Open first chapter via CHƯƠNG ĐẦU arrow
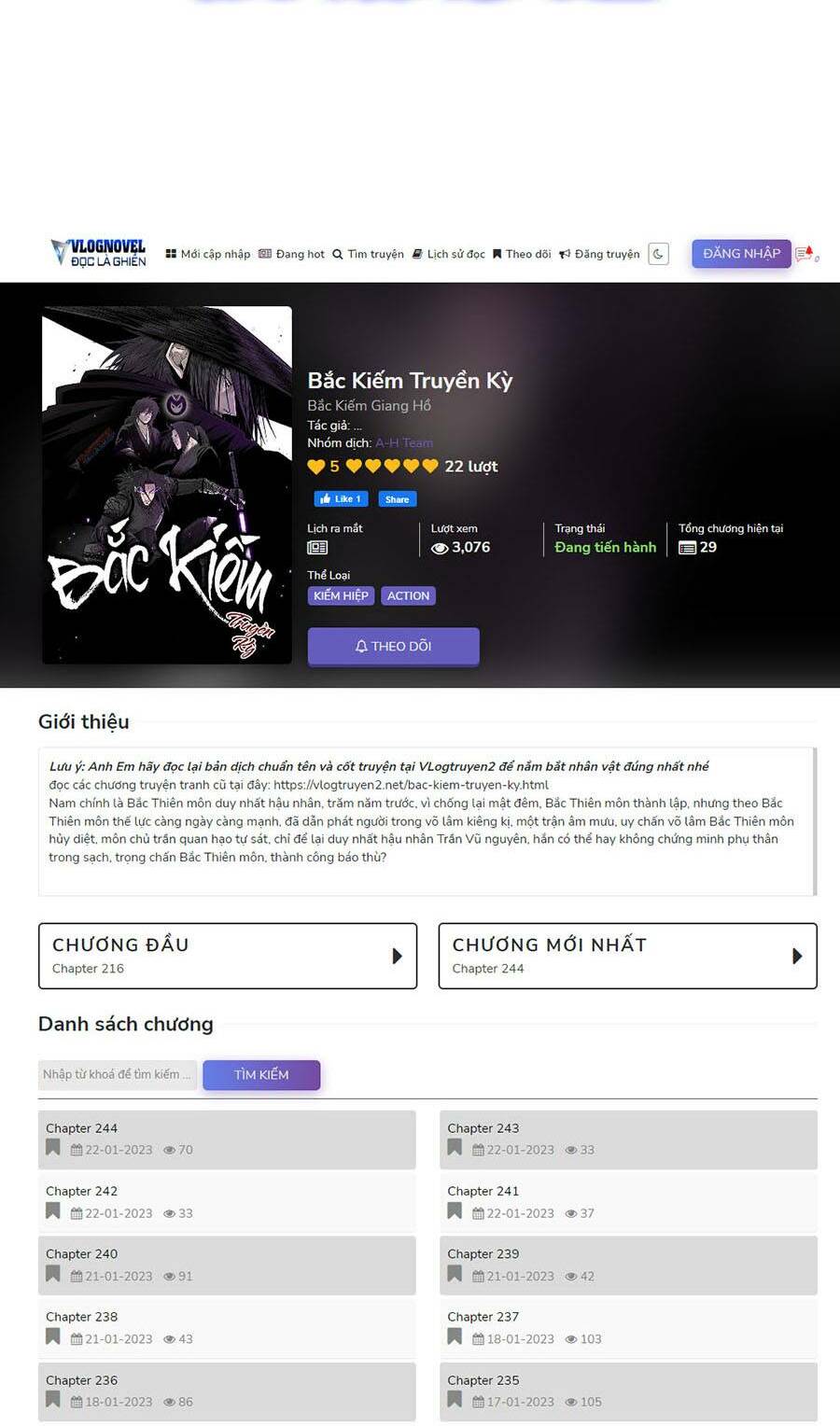Screen dimensions: 840x1426 [398, 956]
